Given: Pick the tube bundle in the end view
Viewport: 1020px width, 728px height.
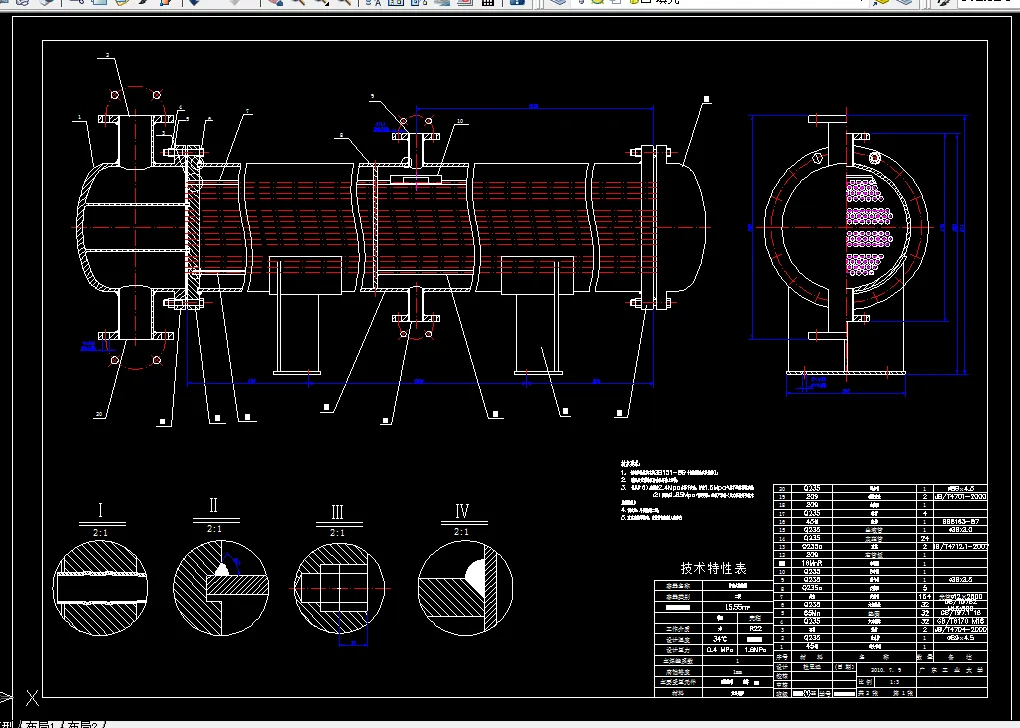Looking at the screenshot, I should [868, 228].
